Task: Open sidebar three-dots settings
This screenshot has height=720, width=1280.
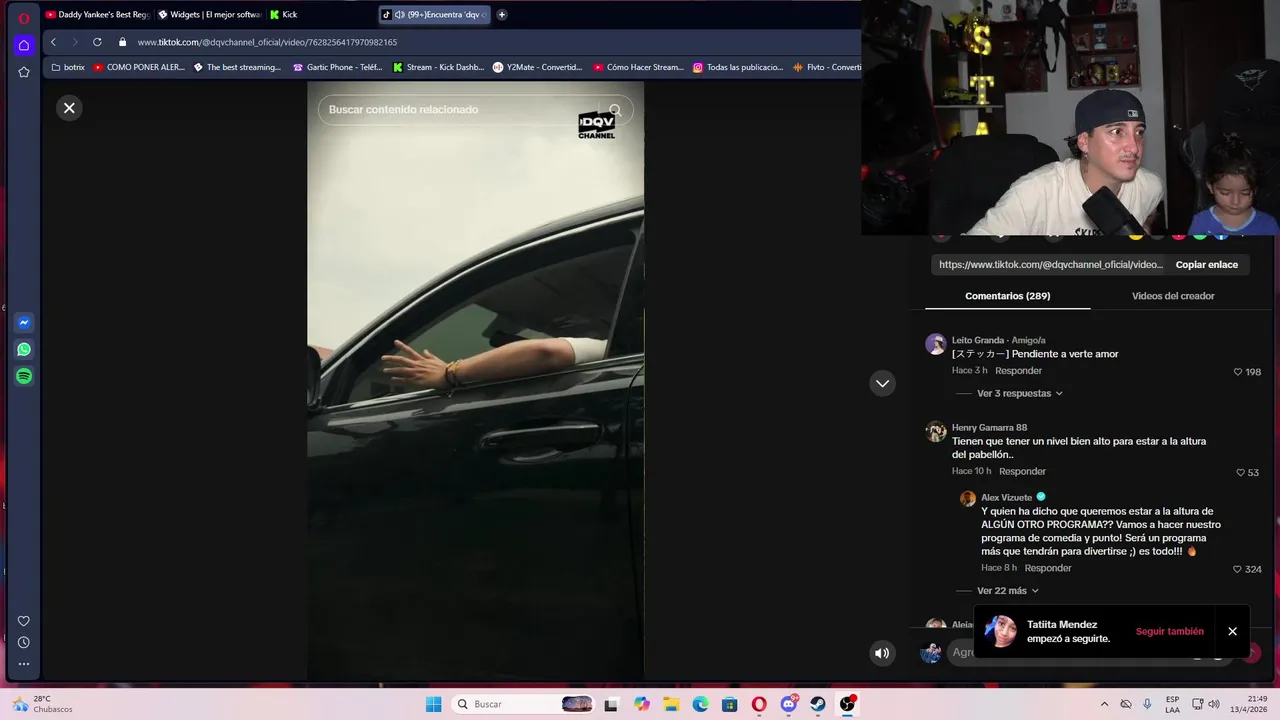Action: coord(24,664)
